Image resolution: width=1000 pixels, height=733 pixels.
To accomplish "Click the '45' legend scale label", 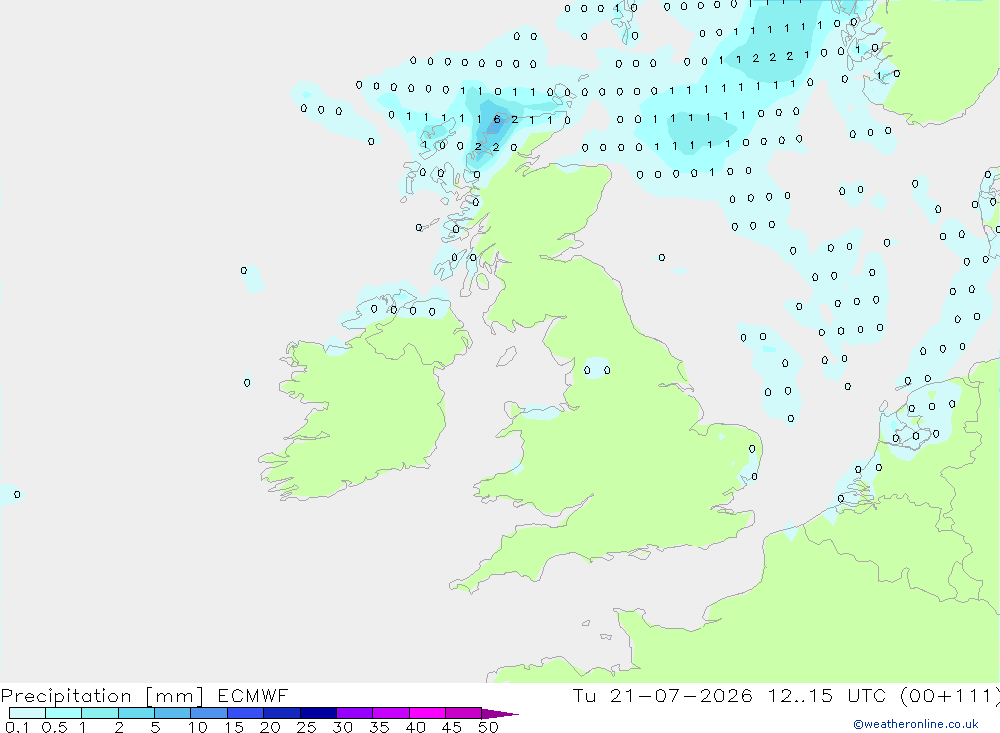I will click(452, 727).
